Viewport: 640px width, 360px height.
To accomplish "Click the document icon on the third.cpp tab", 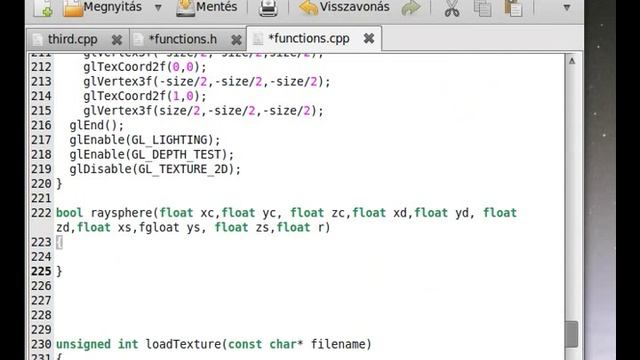I will click(x=38, y=40).
